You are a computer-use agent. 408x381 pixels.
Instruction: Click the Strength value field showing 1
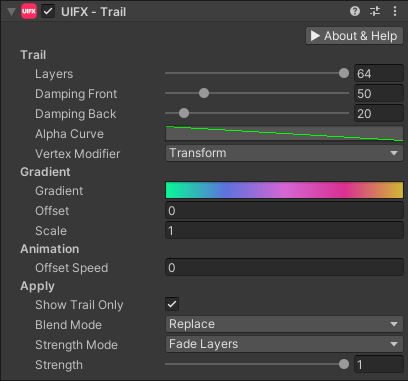tap(379, 364)
